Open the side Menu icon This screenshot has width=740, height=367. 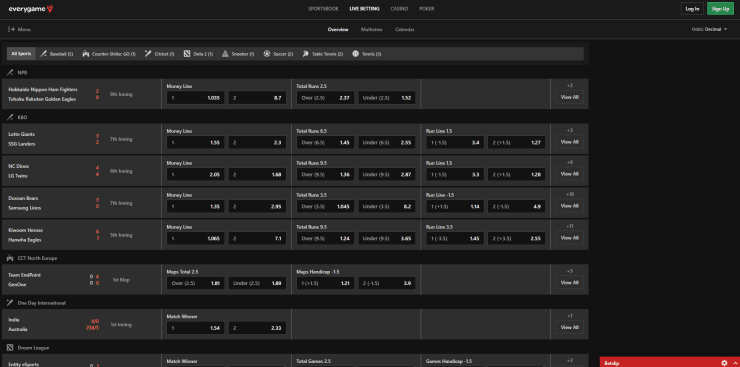coord(11,29)
